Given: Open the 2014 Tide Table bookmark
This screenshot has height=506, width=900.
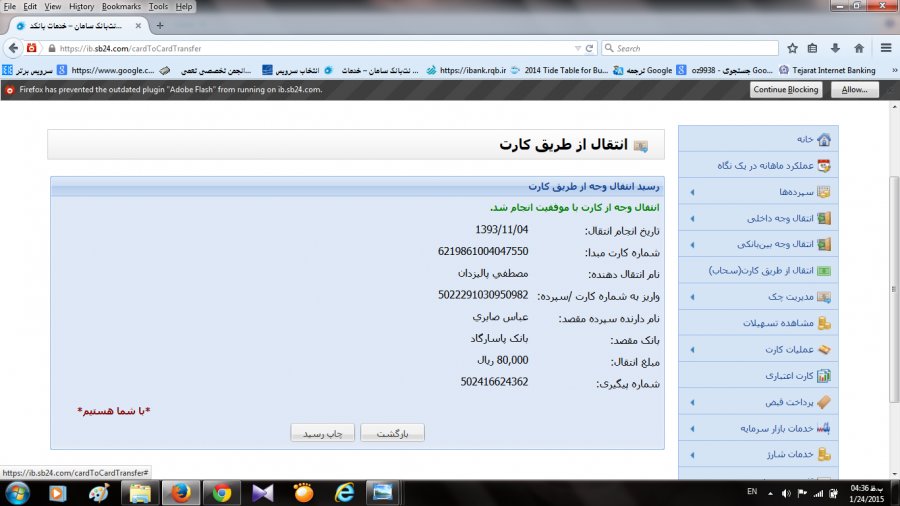Looking at the screenshot, I should tap(559, 70).
